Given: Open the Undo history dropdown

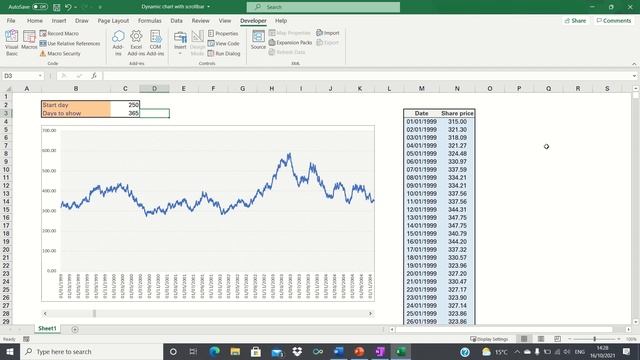Looking at the screenshot, I should [76, 7].
